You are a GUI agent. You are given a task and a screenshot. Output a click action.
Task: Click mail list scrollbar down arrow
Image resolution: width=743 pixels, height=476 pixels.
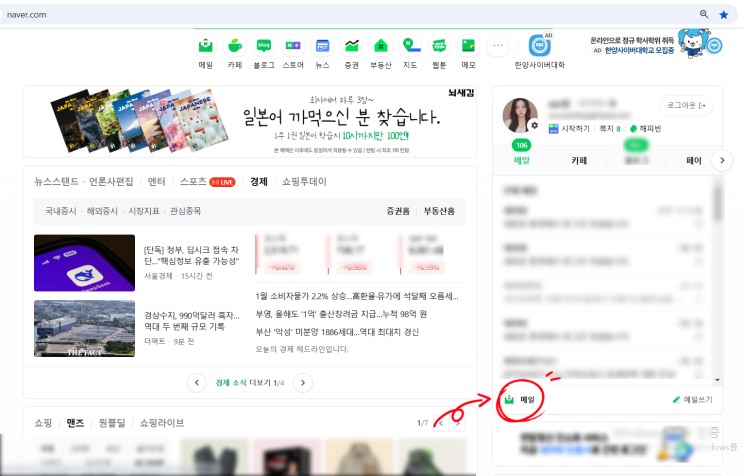[717, 380]
